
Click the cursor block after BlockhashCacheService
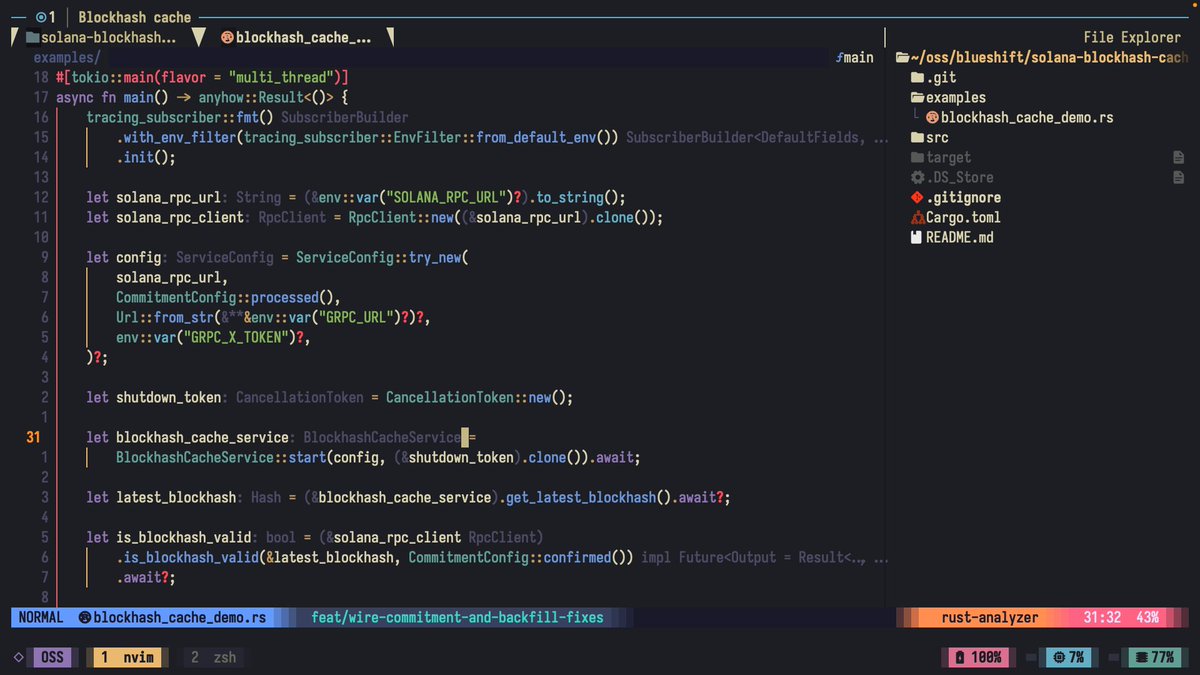click(464, 437)
